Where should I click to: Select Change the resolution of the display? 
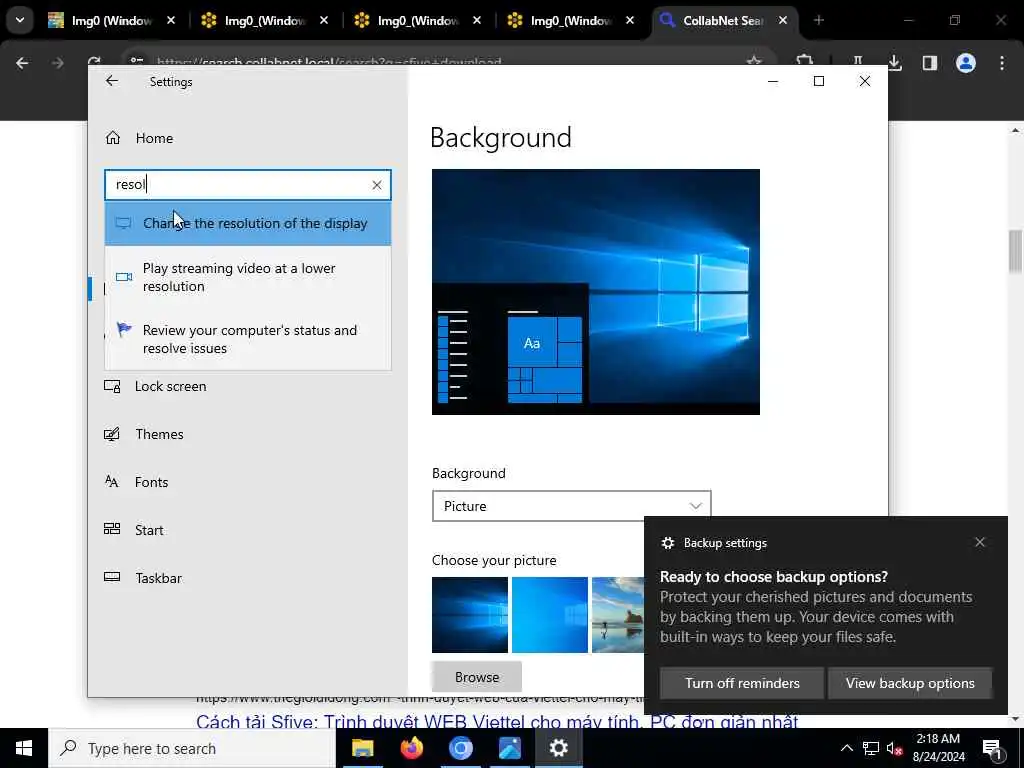(x=248, y=223)
